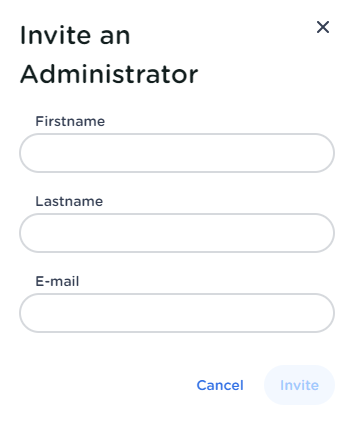This screenshot has height=422, width=361.
Task: Select the rounded field under Lastname
Action: pos(177,233)
